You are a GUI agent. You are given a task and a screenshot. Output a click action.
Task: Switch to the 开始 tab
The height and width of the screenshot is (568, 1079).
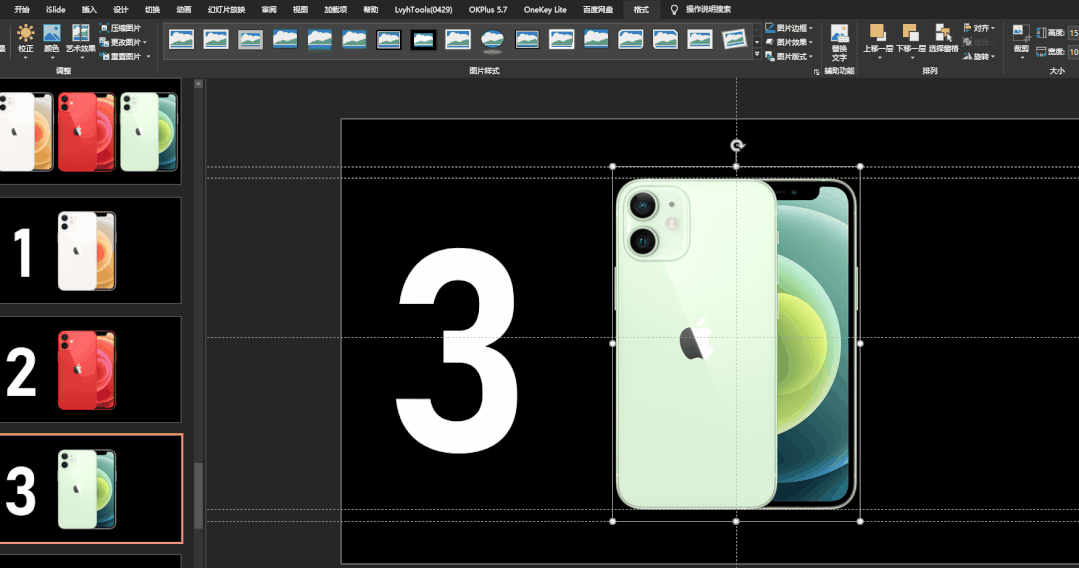[x=22, y=10]
